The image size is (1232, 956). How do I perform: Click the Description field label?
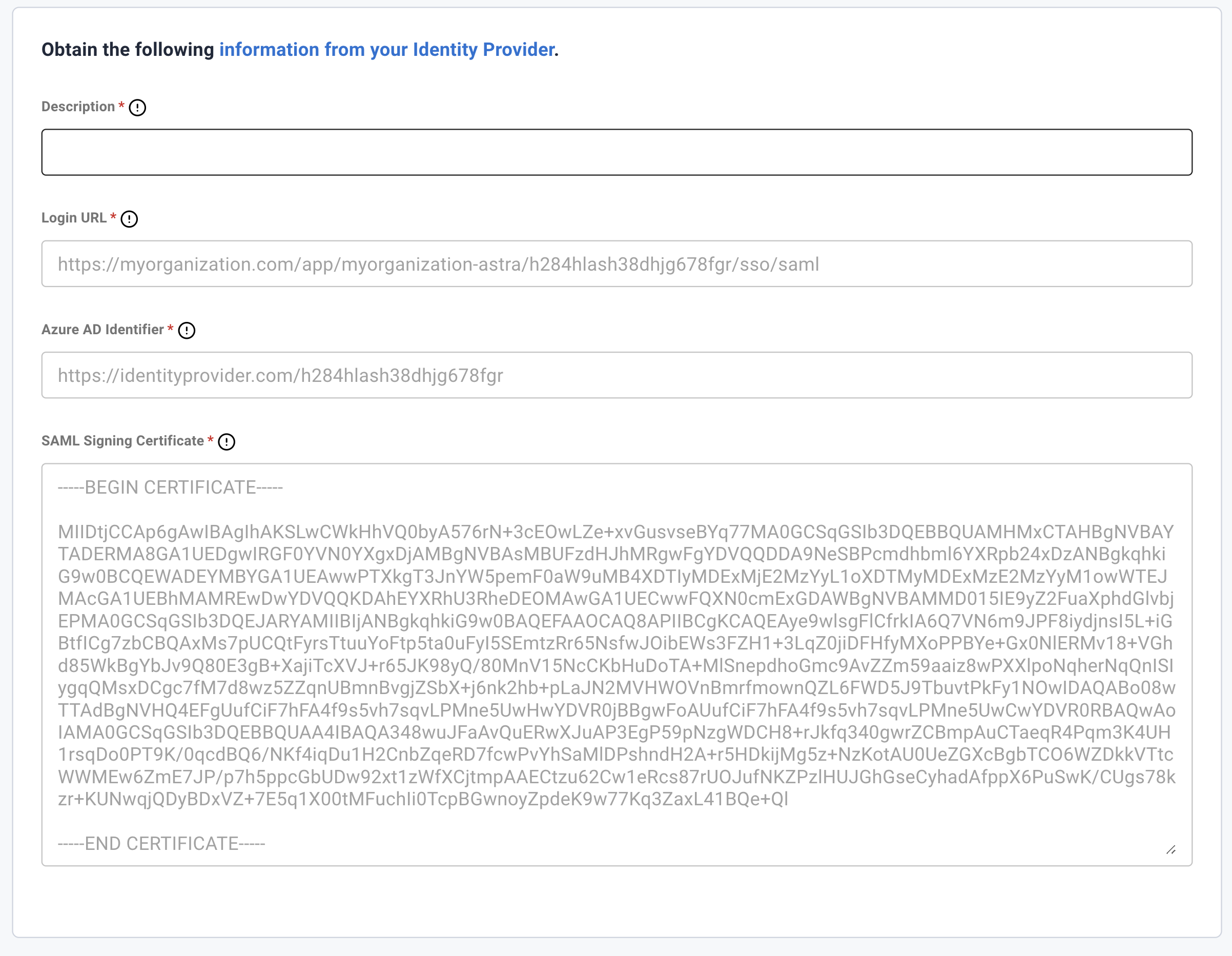78,107
